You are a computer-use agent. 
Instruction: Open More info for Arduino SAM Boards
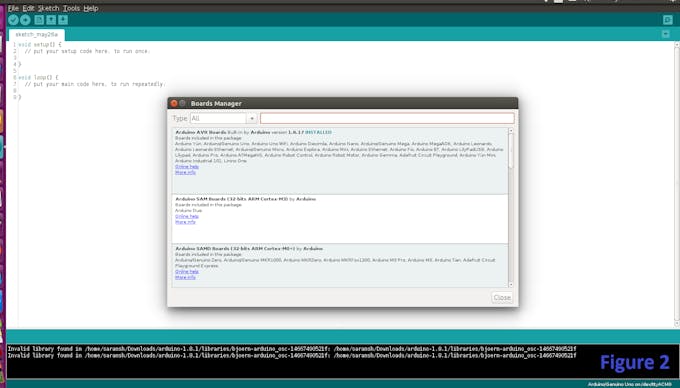point(185,222)
